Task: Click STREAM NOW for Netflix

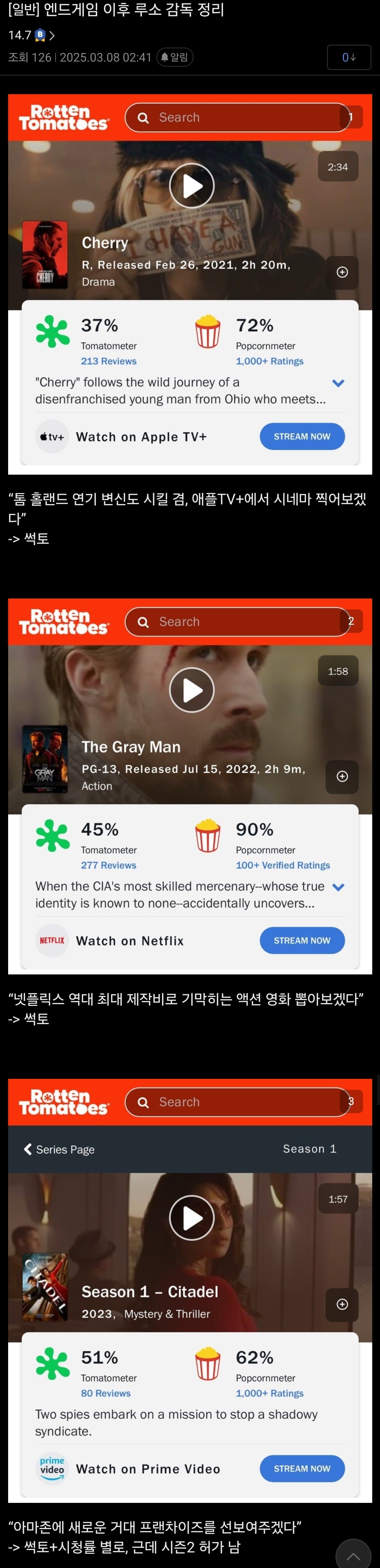Action: pyautogui.click(x=302, y=940)
